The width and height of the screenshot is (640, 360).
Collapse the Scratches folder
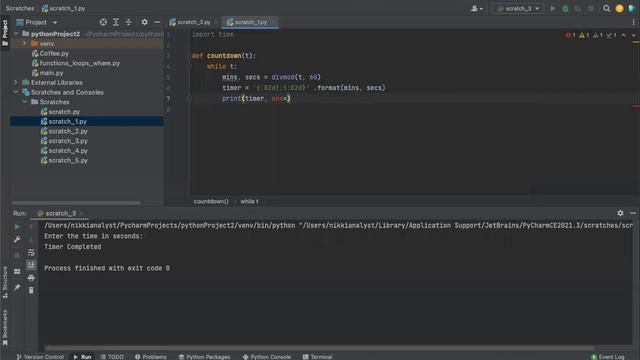pos(24,102)
